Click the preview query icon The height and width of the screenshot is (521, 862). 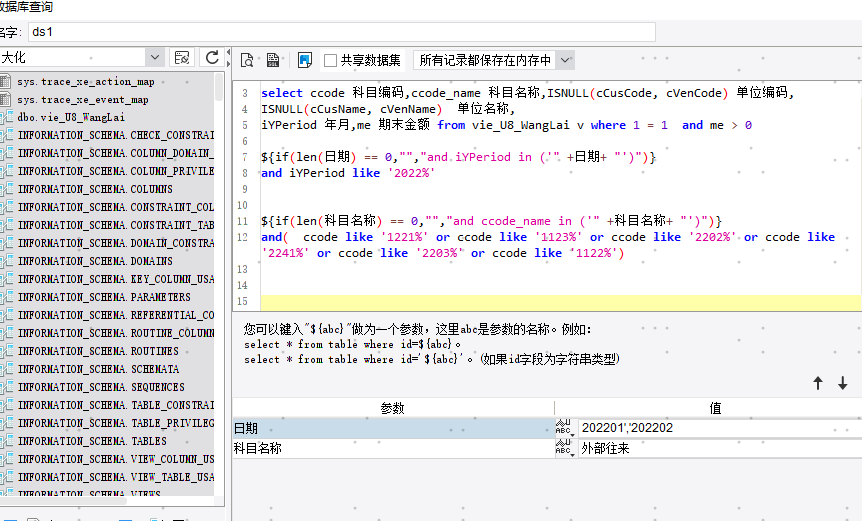247,60
